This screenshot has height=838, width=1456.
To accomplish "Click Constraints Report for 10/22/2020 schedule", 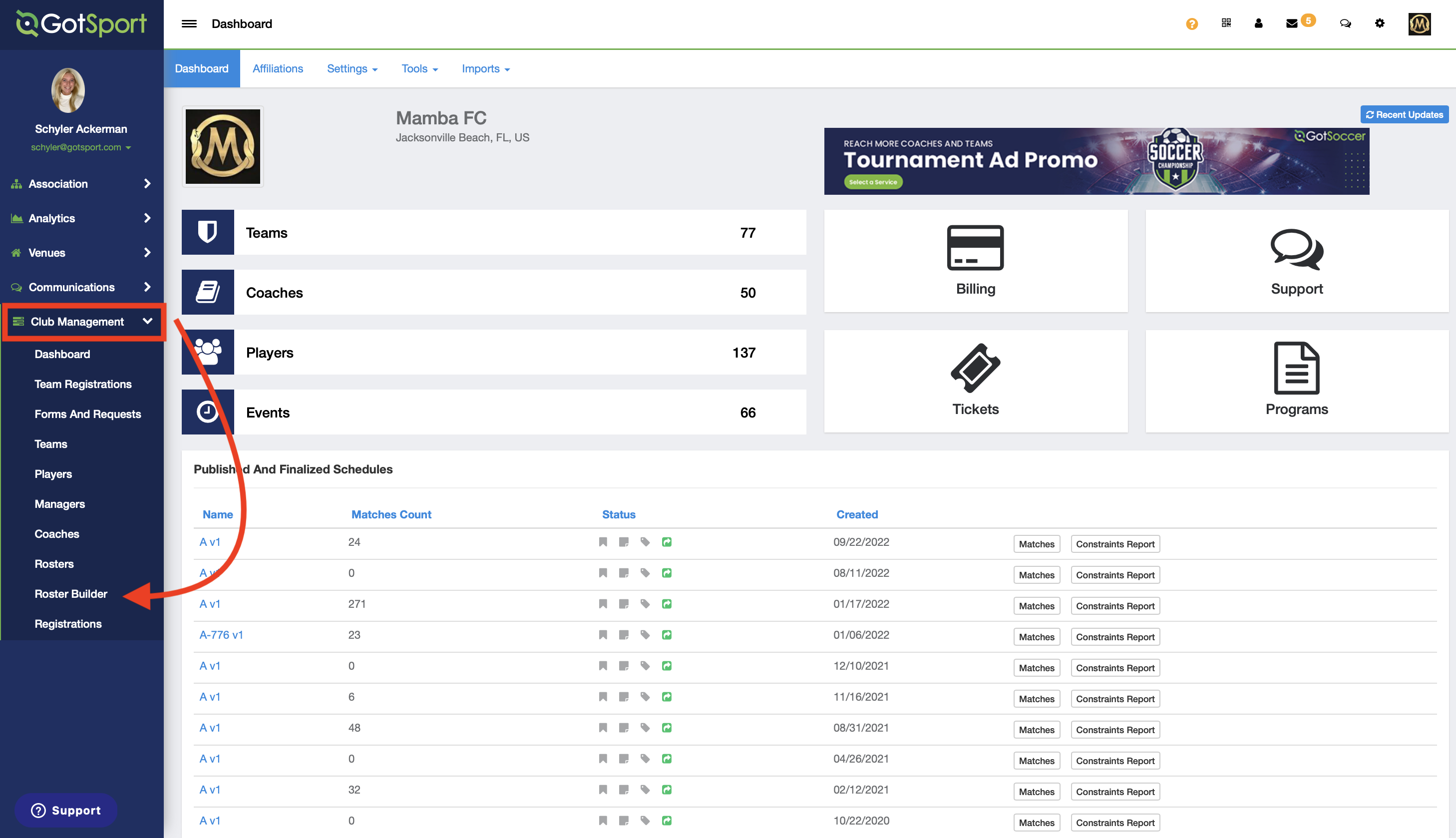I will (x=1115, y=823).
